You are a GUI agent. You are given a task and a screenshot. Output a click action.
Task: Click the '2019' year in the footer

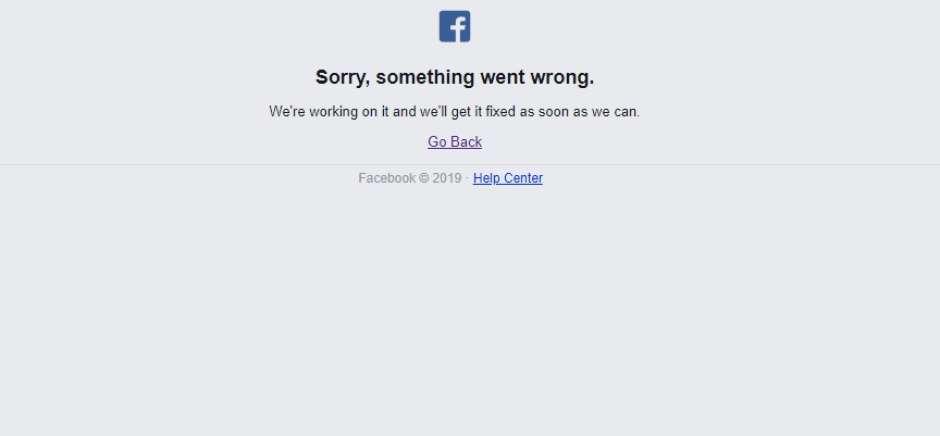447,178
